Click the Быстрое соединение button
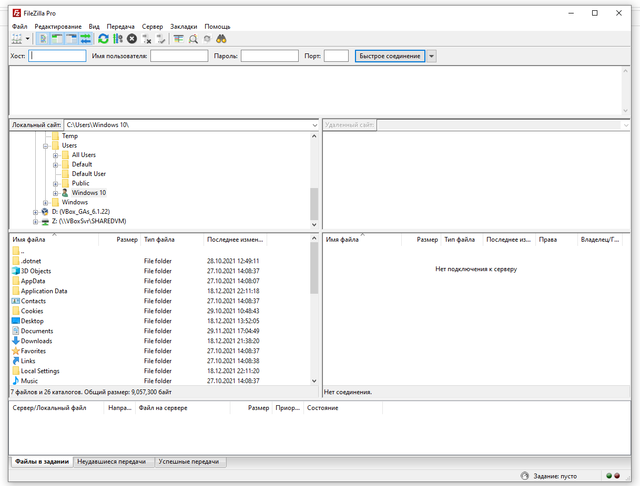 click(390, 56)
